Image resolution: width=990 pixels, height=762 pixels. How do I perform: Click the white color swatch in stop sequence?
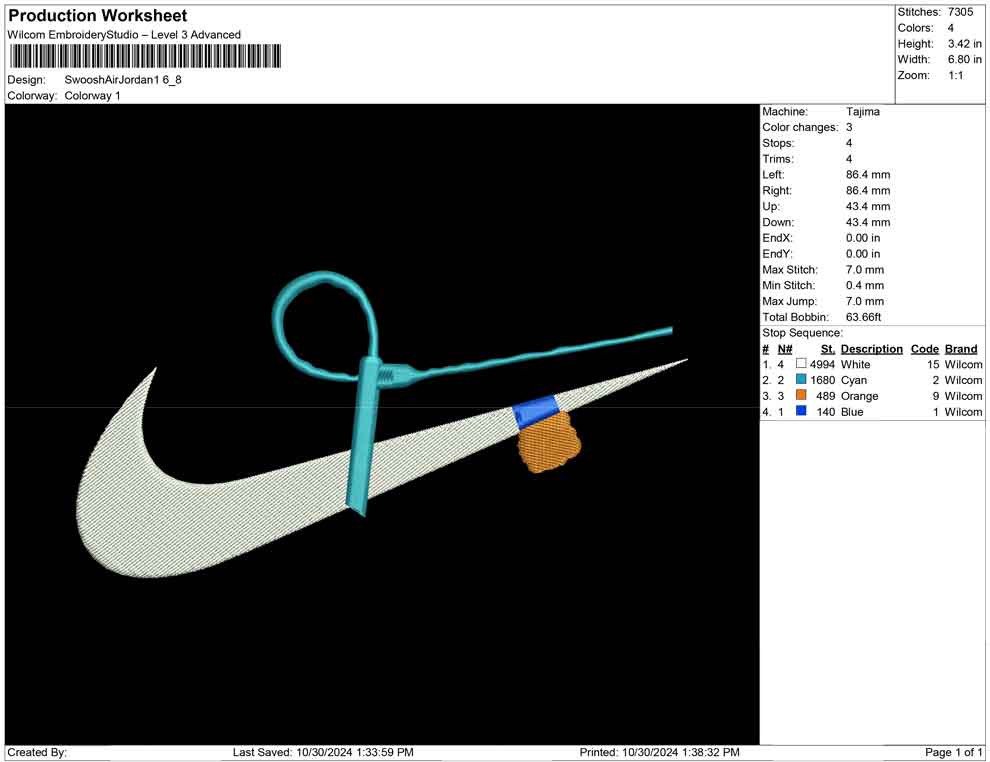[x=801, y=365]
